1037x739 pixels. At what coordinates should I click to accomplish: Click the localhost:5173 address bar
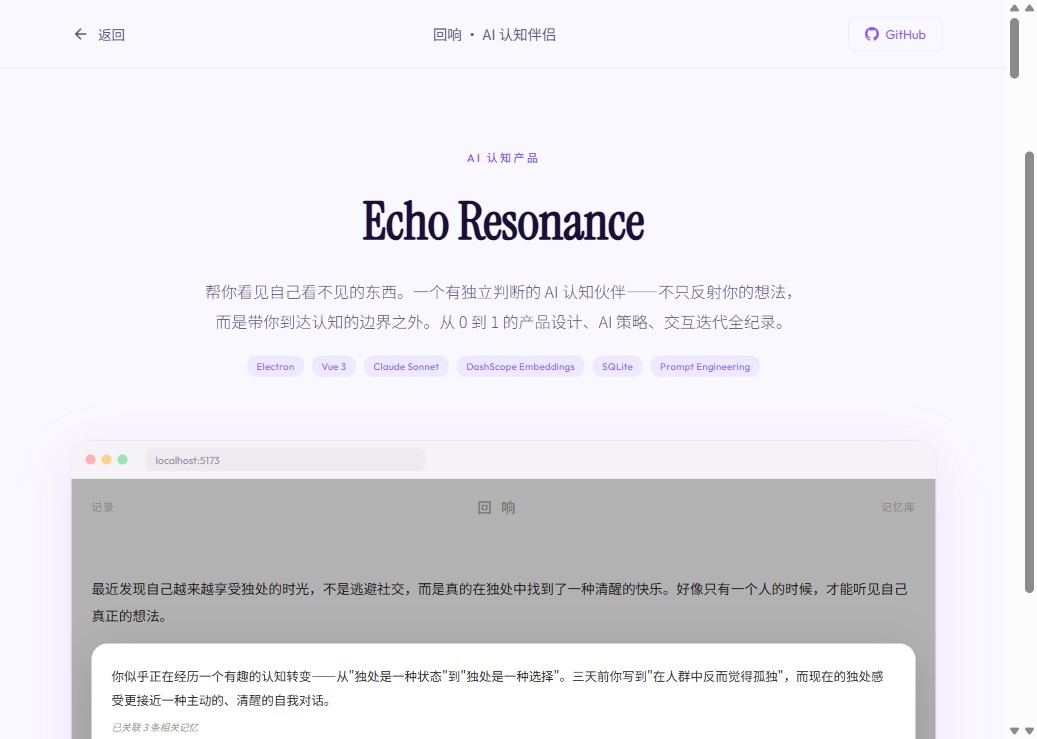(286, 459)
